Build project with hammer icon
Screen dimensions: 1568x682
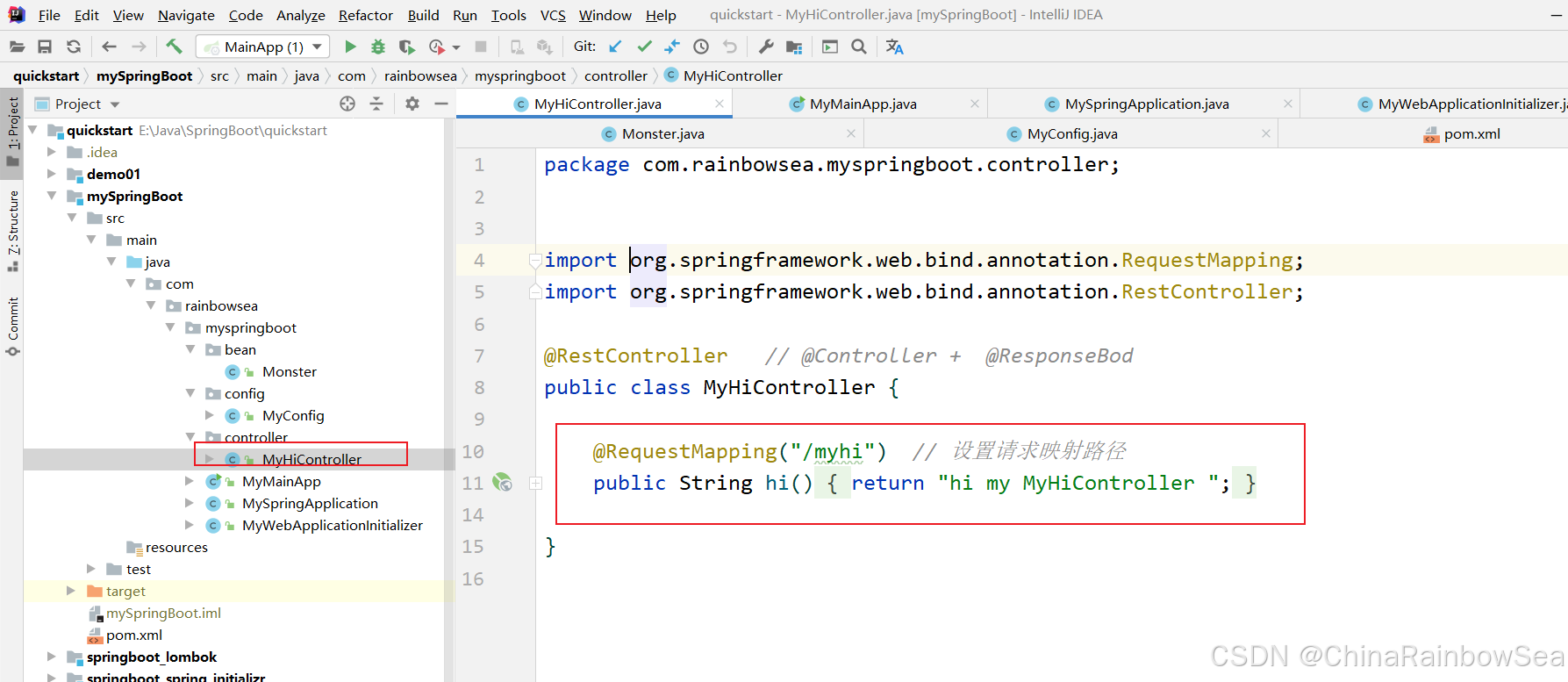click(x=174, y=47)
